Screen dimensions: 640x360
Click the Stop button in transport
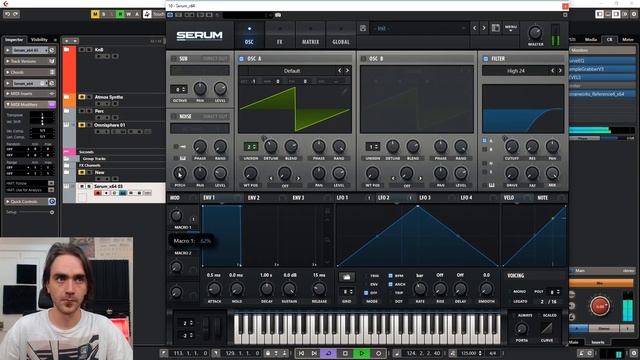345,353
